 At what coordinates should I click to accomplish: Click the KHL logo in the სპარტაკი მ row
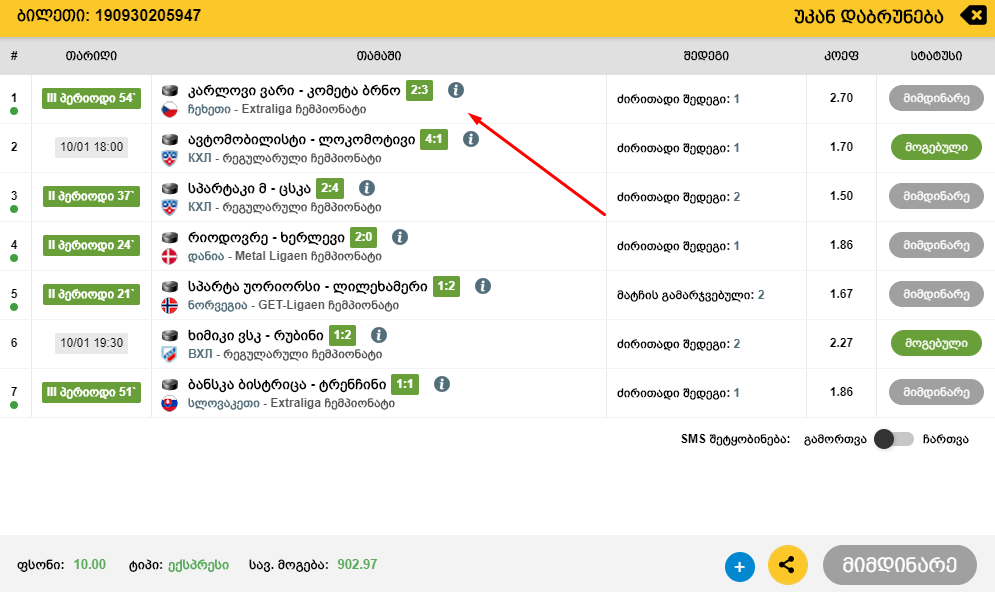(169, 207)
